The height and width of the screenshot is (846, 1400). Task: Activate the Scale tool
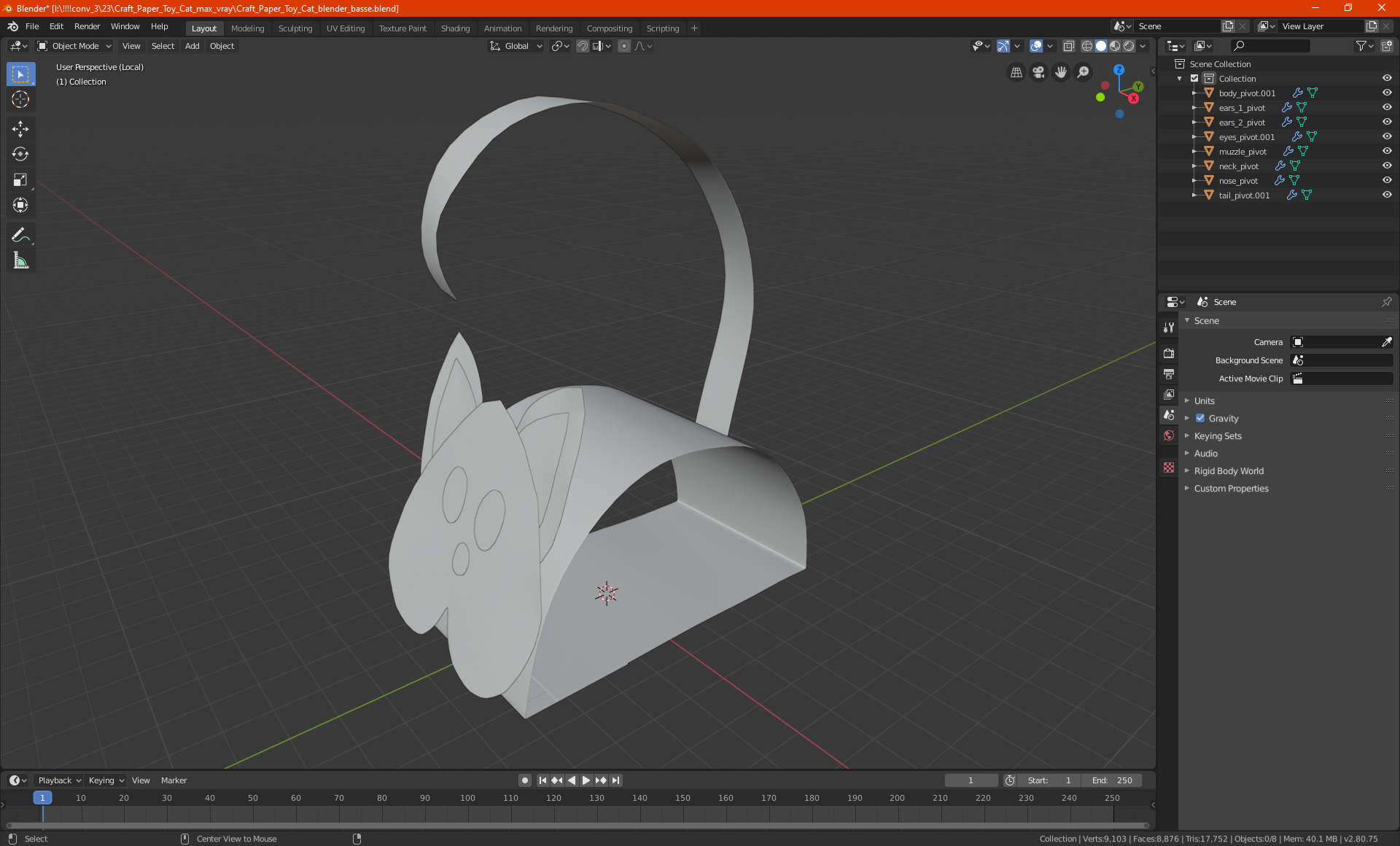[x=20, y=179]
